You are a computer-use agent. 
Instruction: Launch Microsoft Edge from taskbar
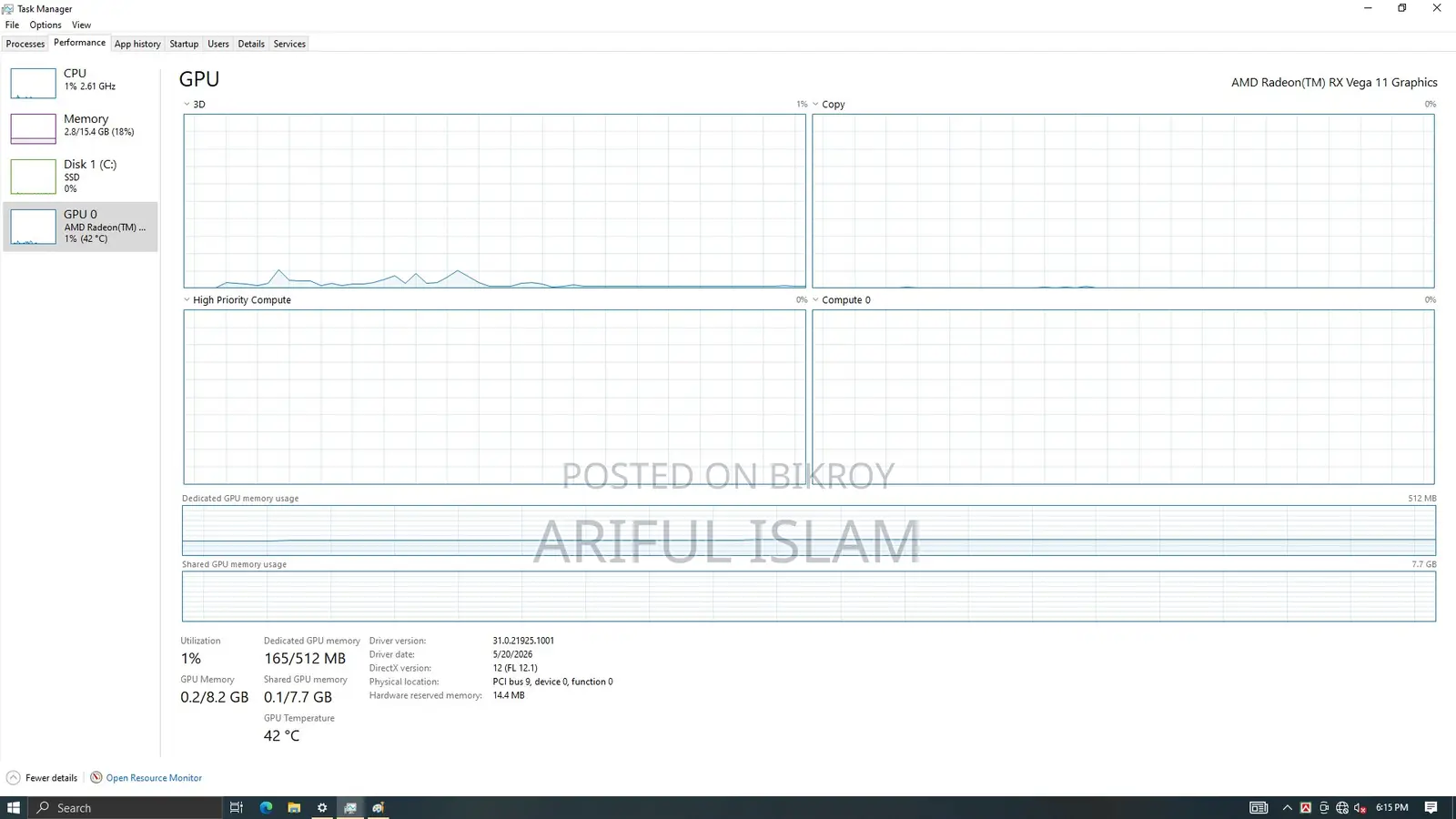pos(266,807)
